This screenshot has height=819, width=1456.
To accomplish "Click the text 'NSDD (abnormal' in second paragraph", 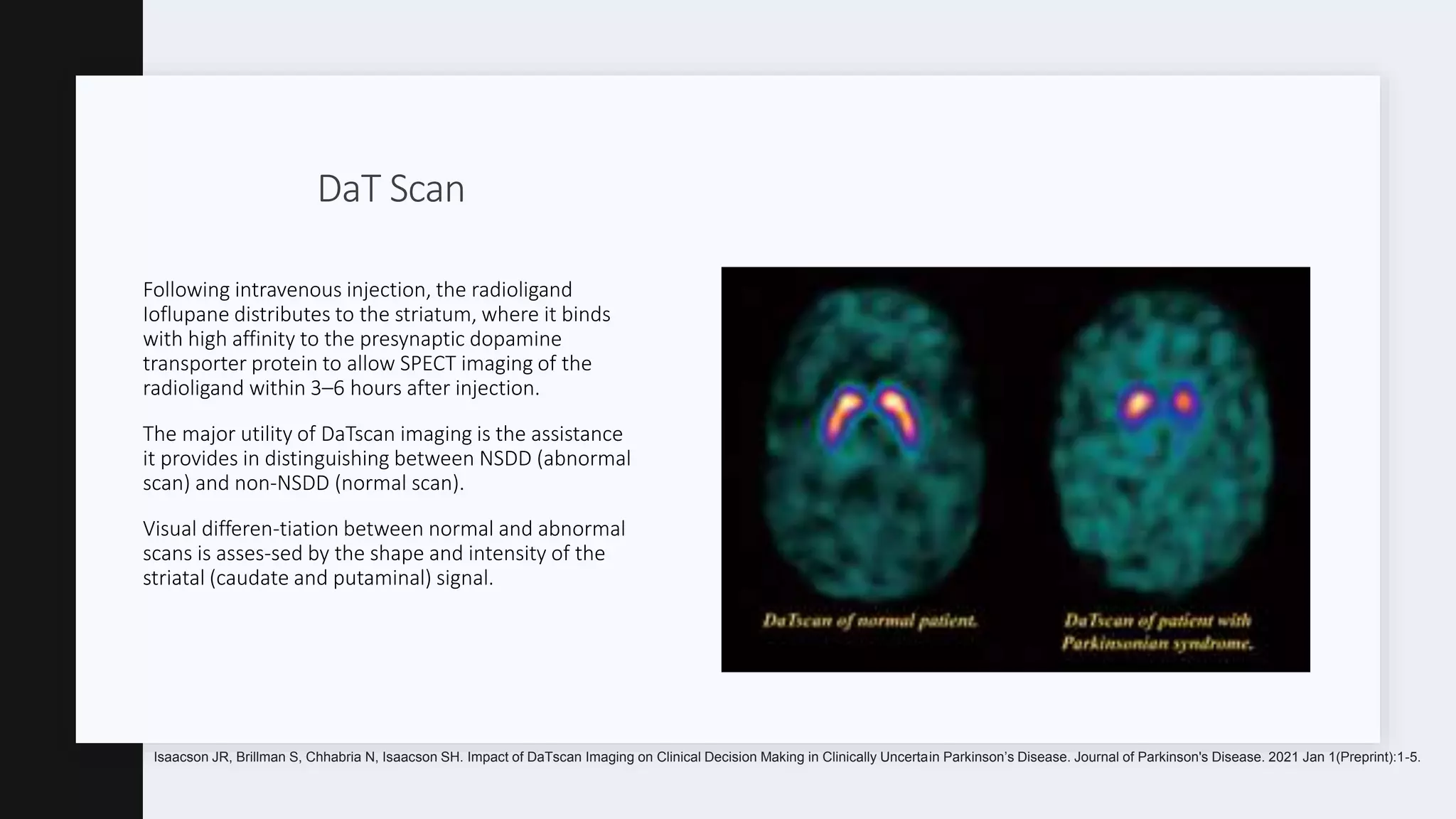I will pos(555,459).
